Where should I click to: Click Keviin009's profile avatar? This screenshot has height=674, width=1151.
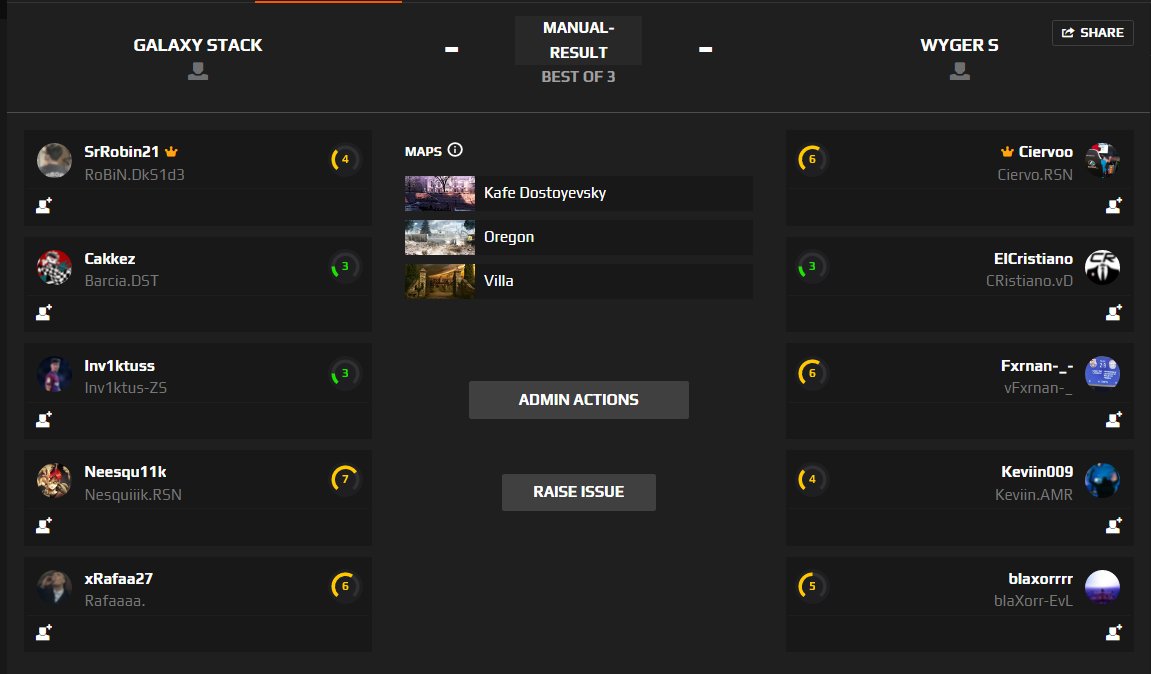click(x=1102, y=480)
